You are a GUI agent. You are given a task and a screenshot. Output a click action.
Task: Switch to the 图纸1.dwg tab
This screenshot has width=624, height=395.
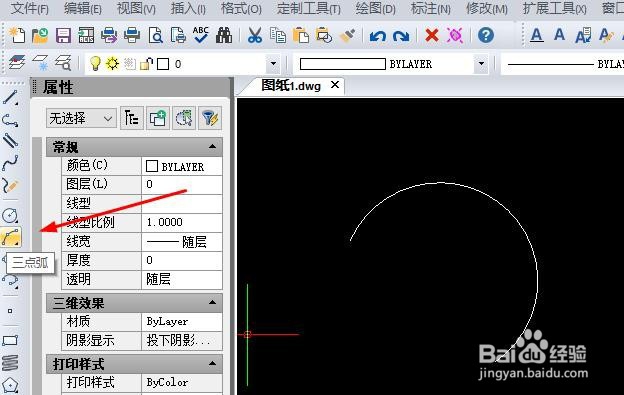coord(291,85)
